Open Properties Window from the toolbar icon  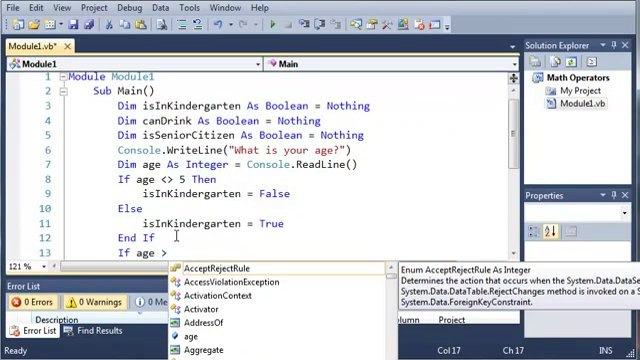point(371,25)
